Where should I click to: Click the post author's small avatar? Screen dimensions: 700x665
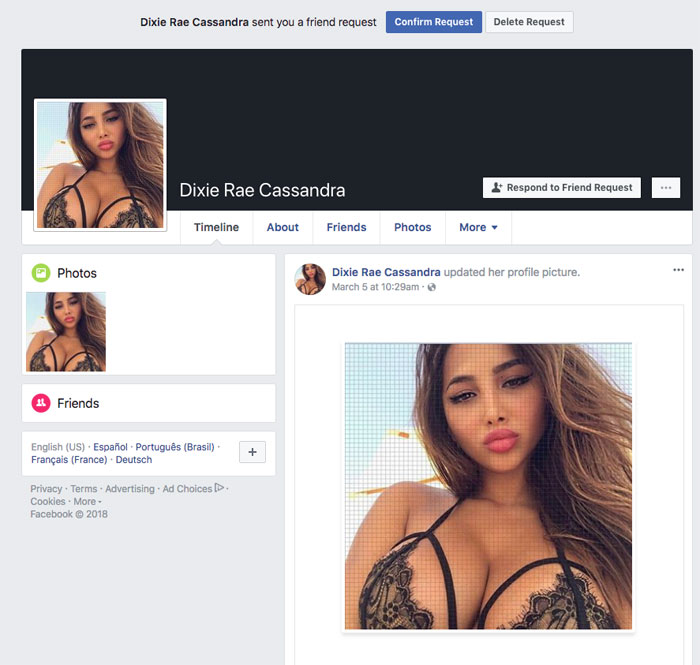310,279
